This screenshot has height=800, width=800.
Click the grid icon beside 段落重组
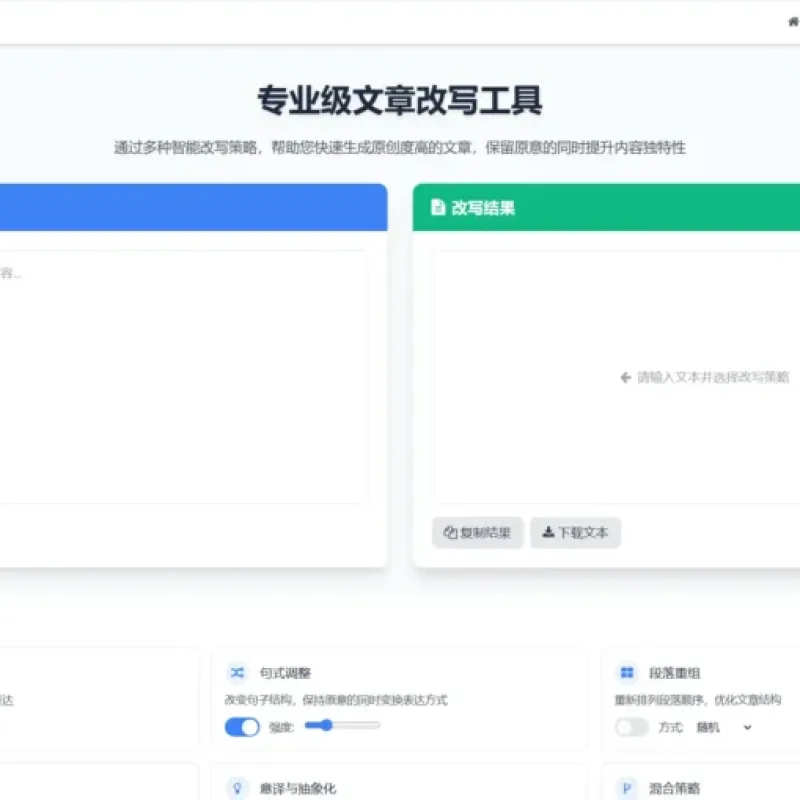pos(627,672)
